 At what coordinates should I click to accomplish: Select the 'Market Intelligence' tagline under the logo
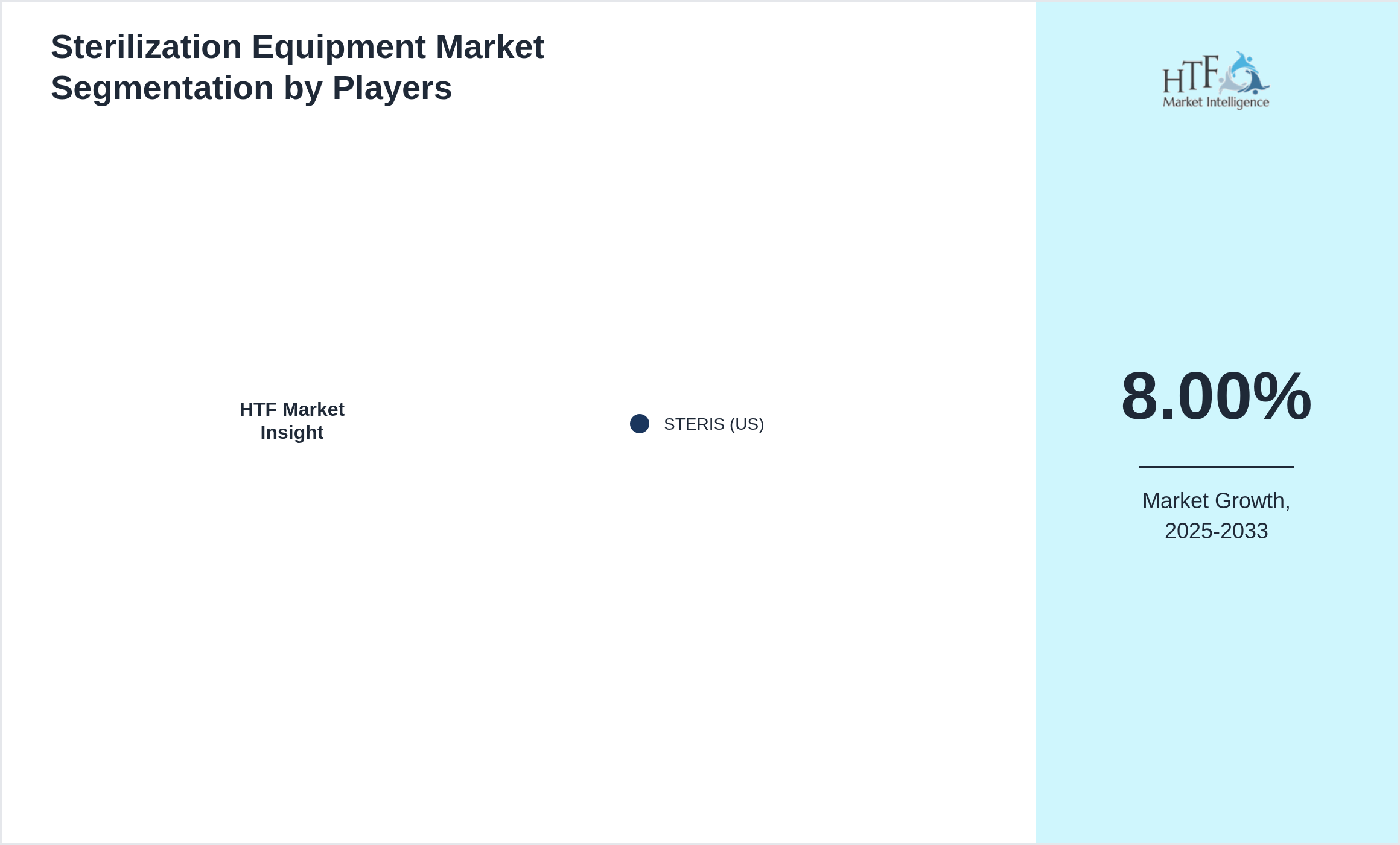[1217, 103]
